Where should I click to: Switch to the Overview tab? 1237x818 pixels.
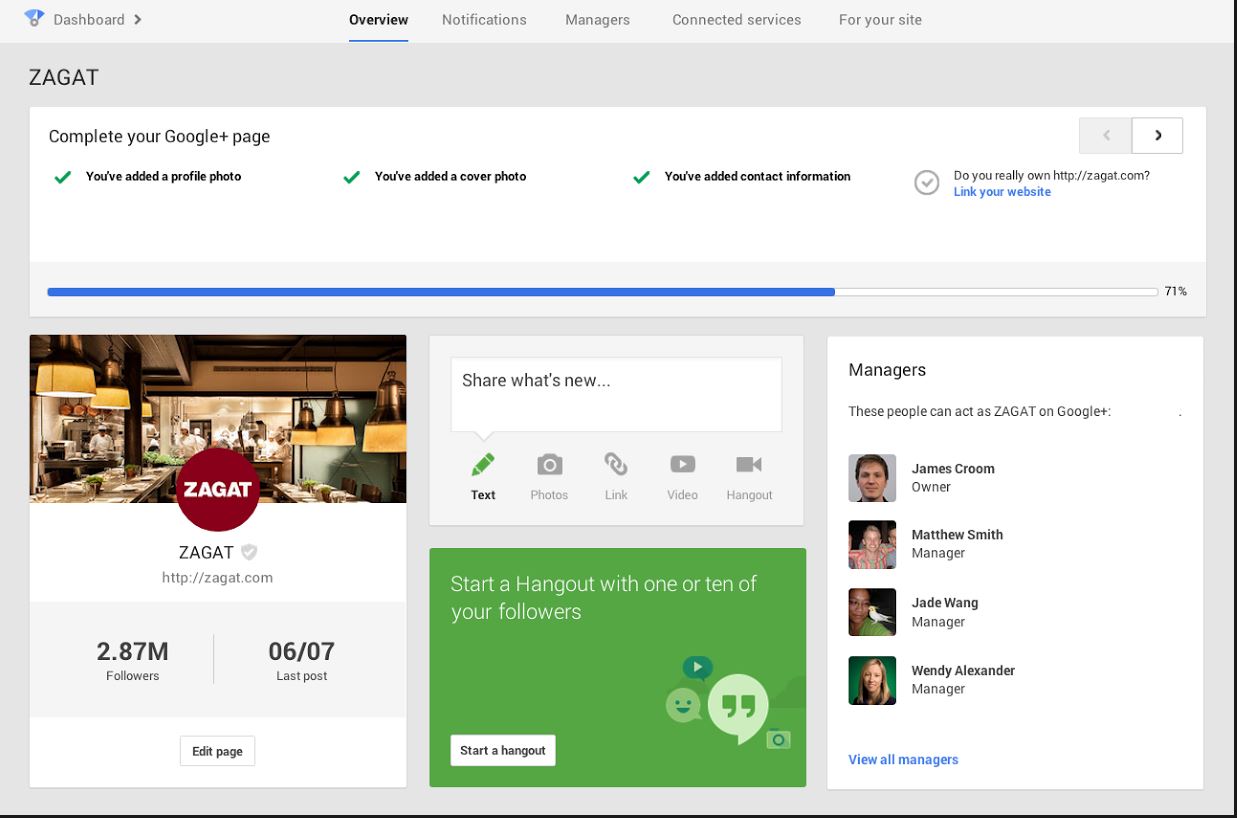(378, 19)
